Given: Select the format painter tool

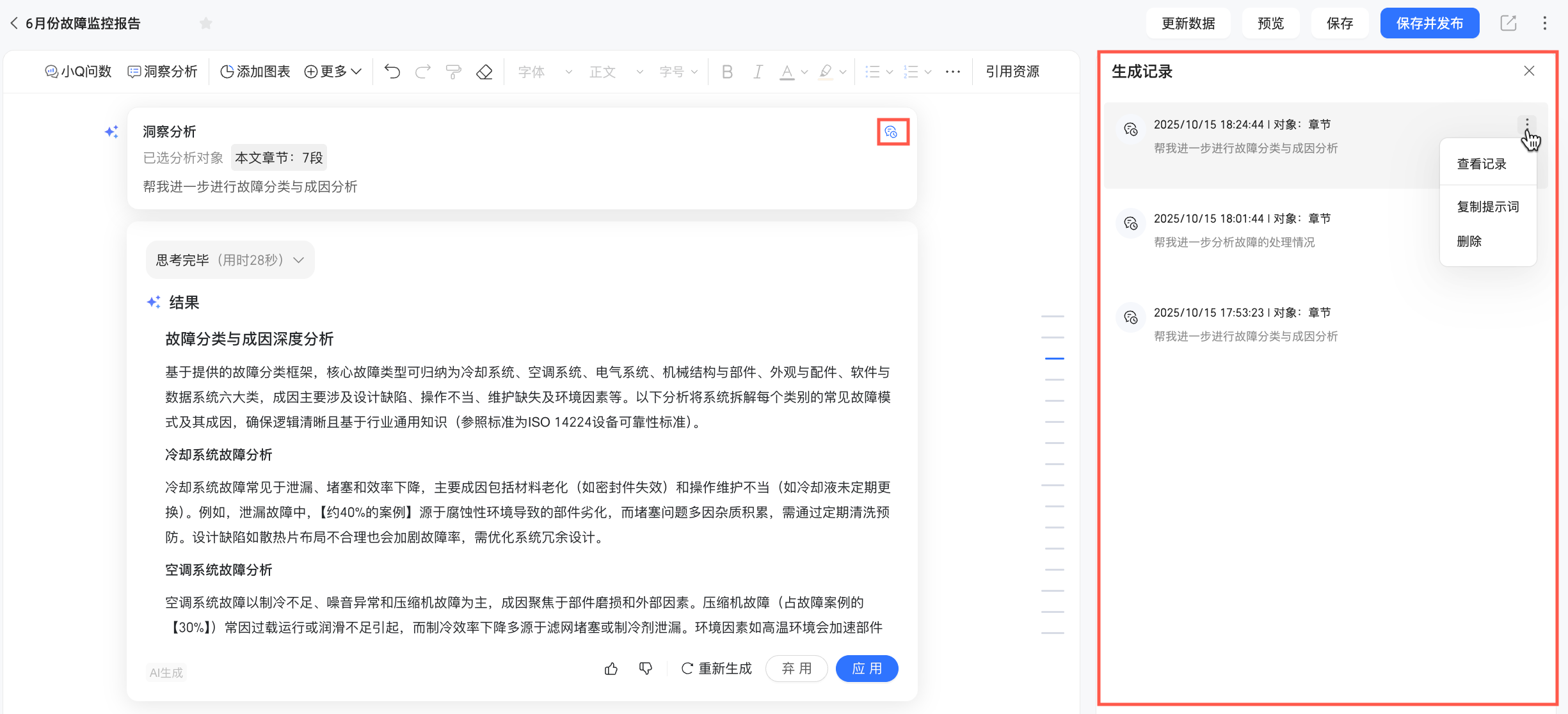Looking at the screenshot, I should tap(453, 72).
